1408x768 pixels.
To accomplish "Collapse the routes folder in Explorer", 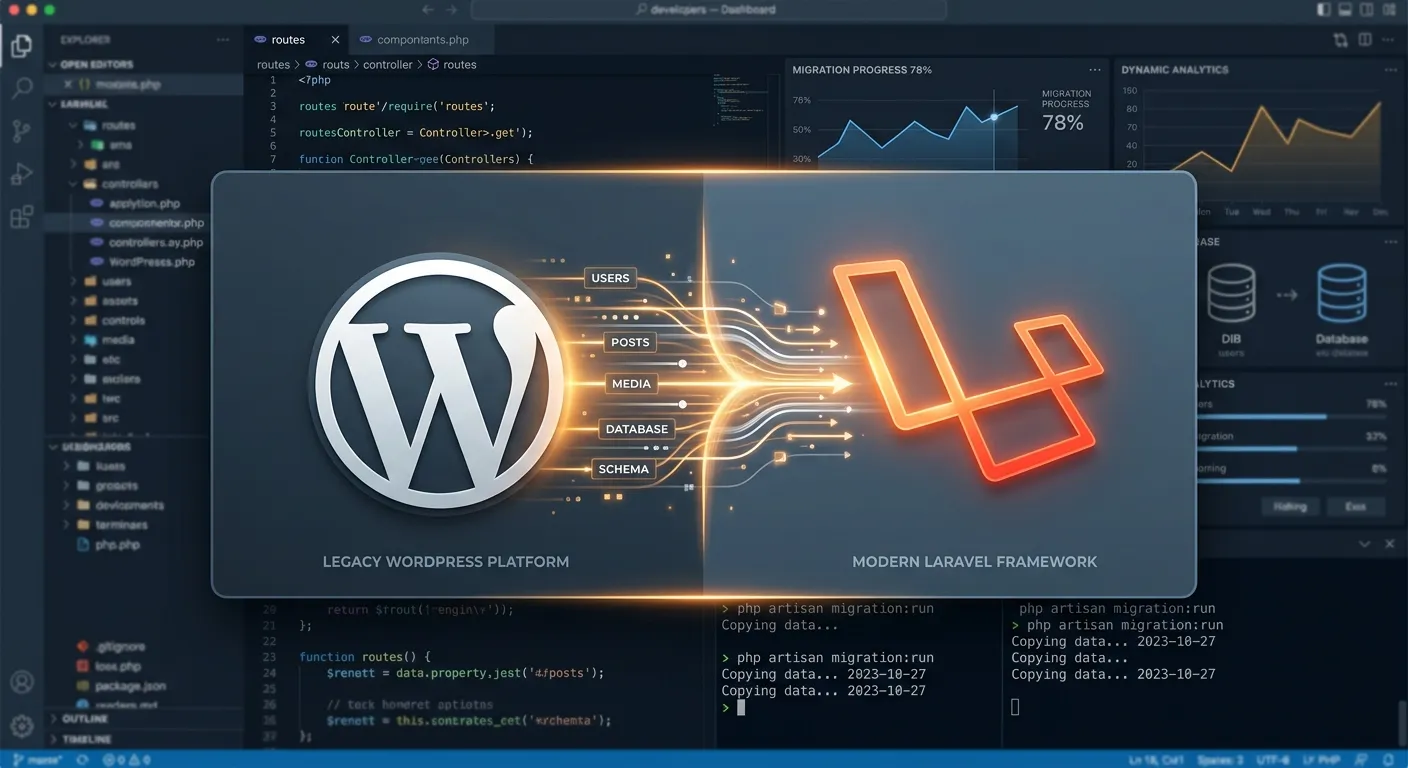I will (73, 126).
